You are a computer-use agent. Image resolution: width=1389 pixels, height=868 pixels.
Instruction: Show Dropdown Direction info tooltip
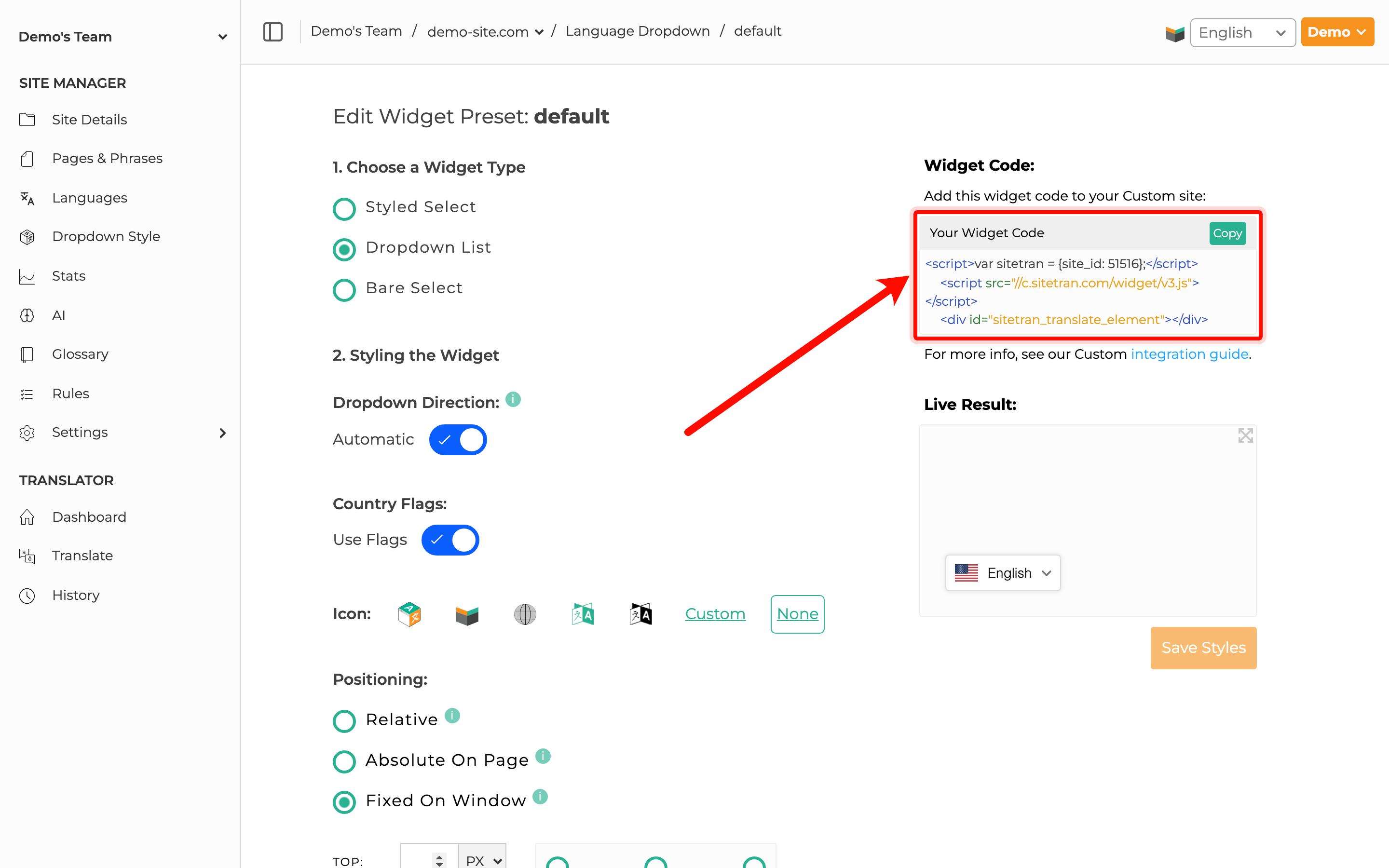click(x=513, y=399)
